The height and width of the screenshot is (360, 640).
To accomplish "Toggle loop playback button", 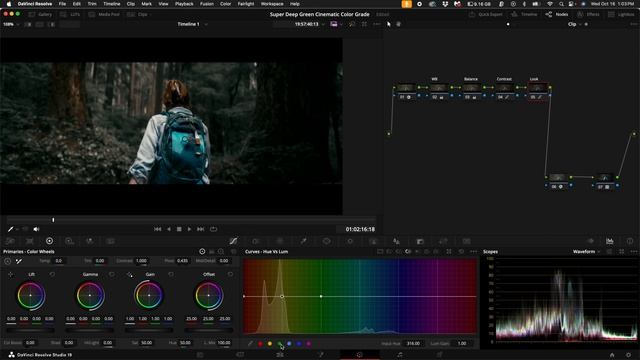I will (x=213, y=229).
